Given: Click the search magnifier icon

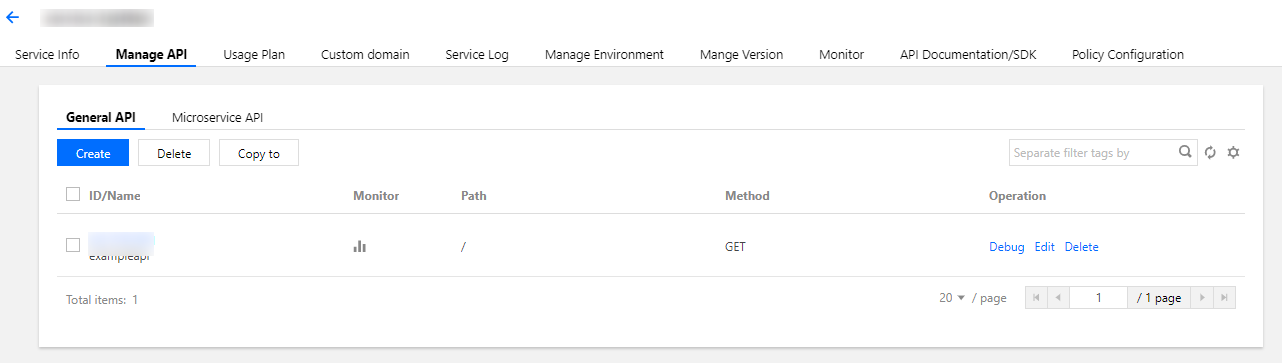Looking at the screenshot, I should click(1185, 152).
